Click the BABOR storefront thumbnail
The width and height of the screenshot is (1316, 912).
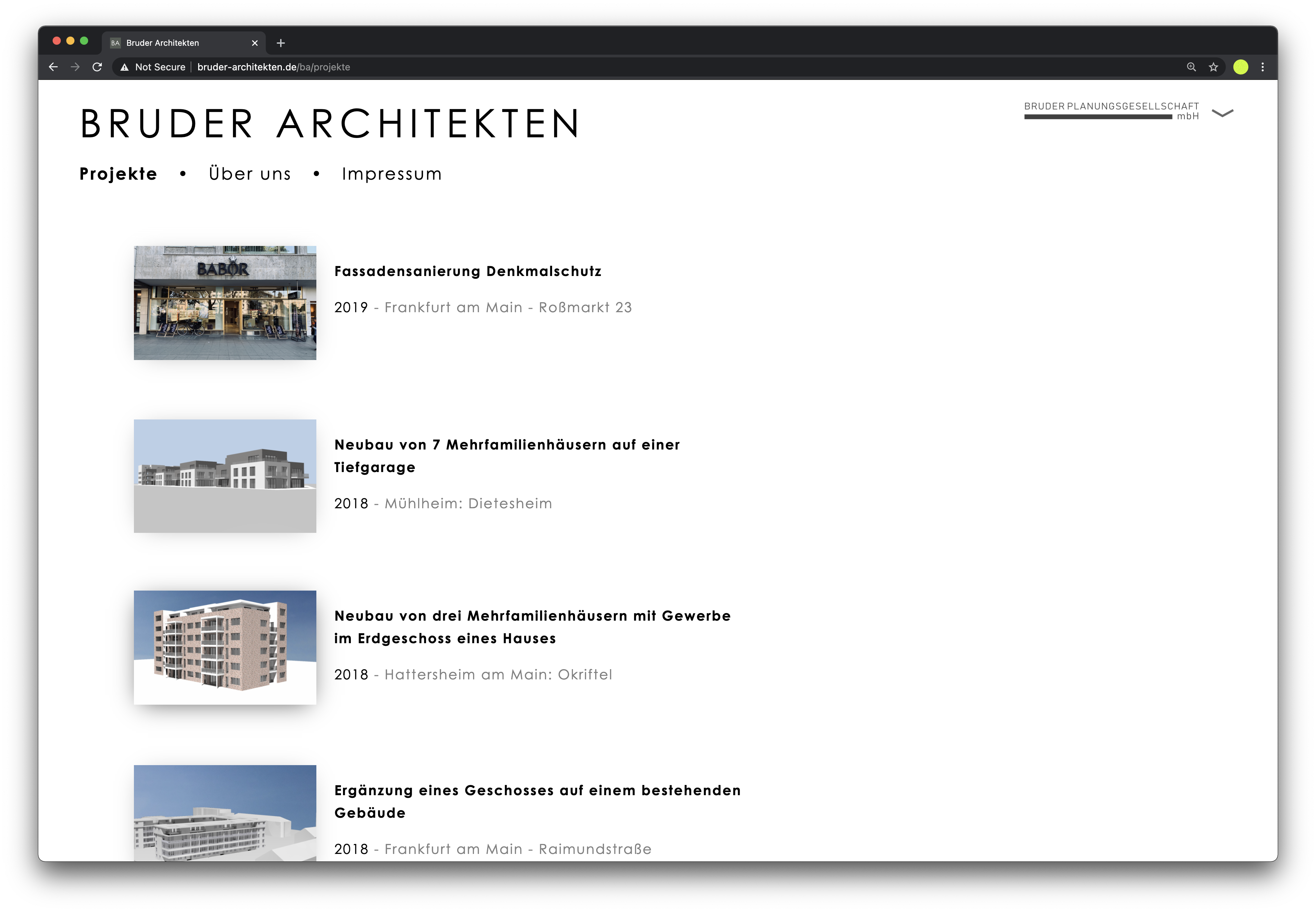coord(224,303)
